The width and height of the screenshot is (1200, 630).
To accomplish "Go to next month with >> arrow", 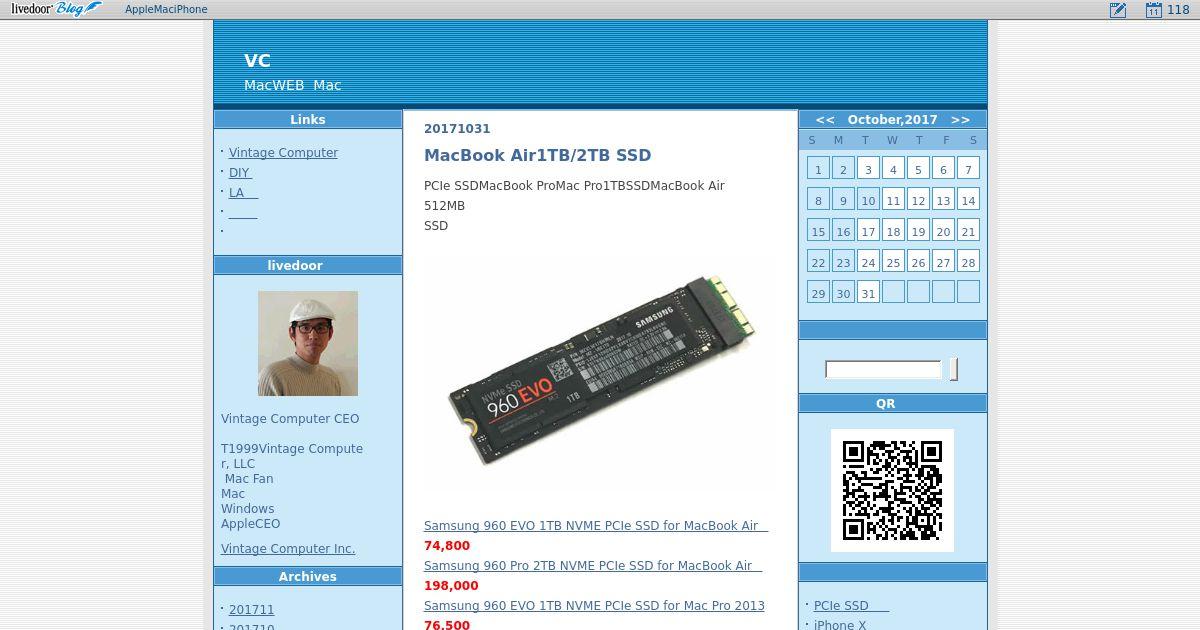I will tap(960, 120).
